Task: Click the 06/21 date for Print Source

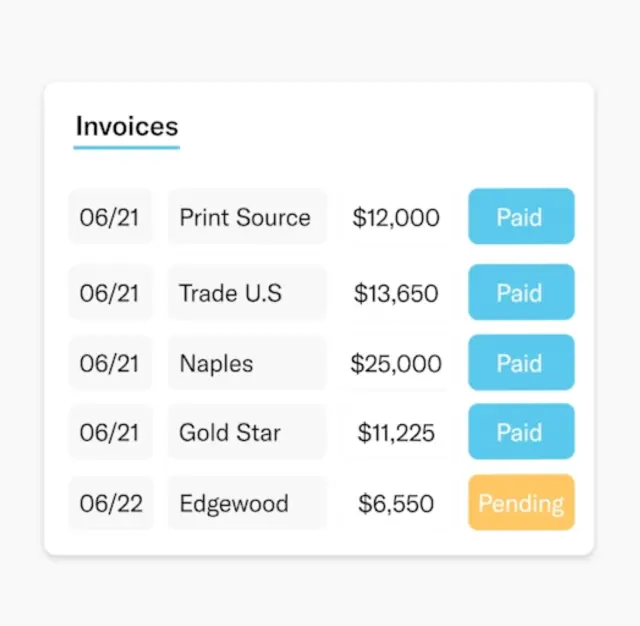Action: pyautogui.click(x=110, y=216)
